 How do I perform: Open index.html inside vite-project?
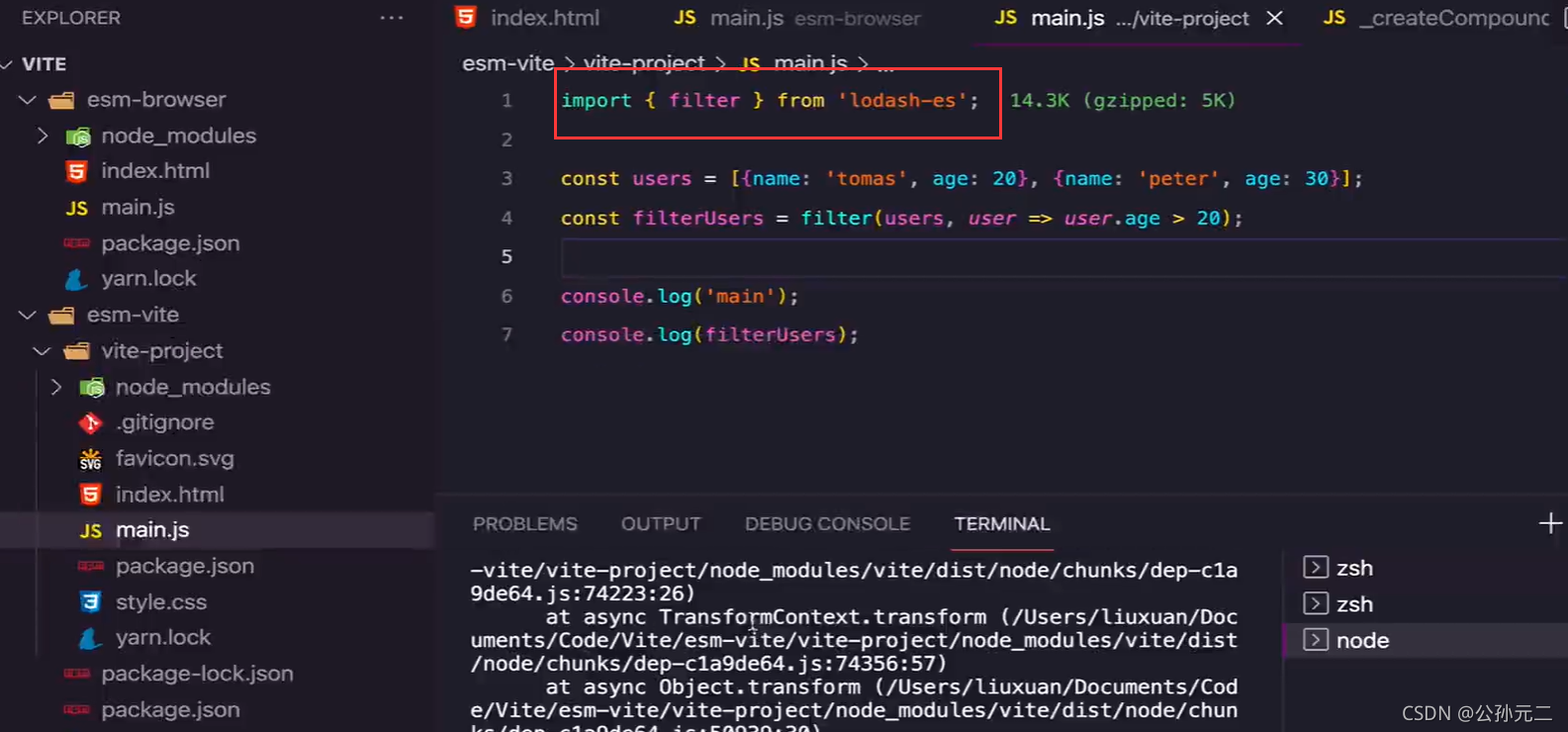(x=169, y=495)
